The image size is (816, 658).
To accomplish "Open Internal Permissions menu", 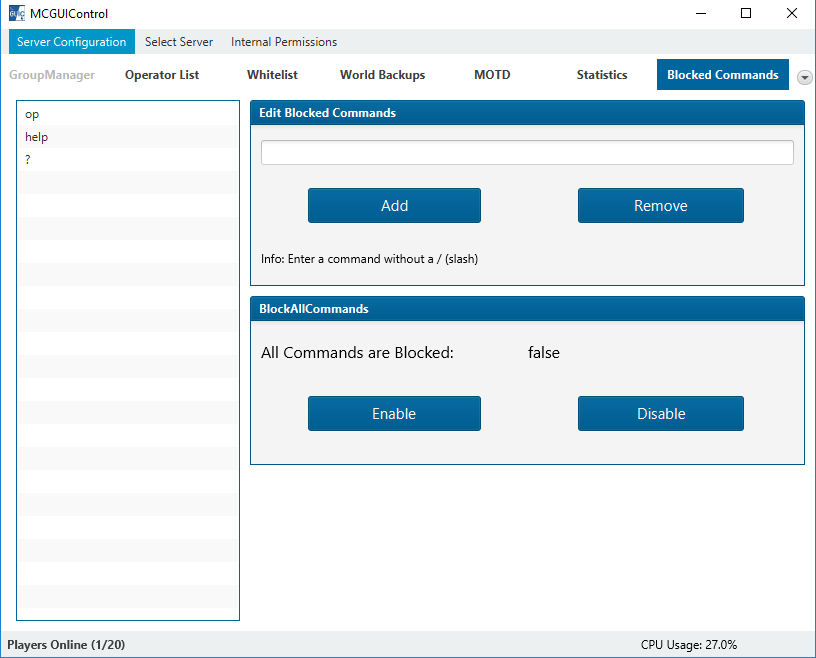I will coord(284,42).
